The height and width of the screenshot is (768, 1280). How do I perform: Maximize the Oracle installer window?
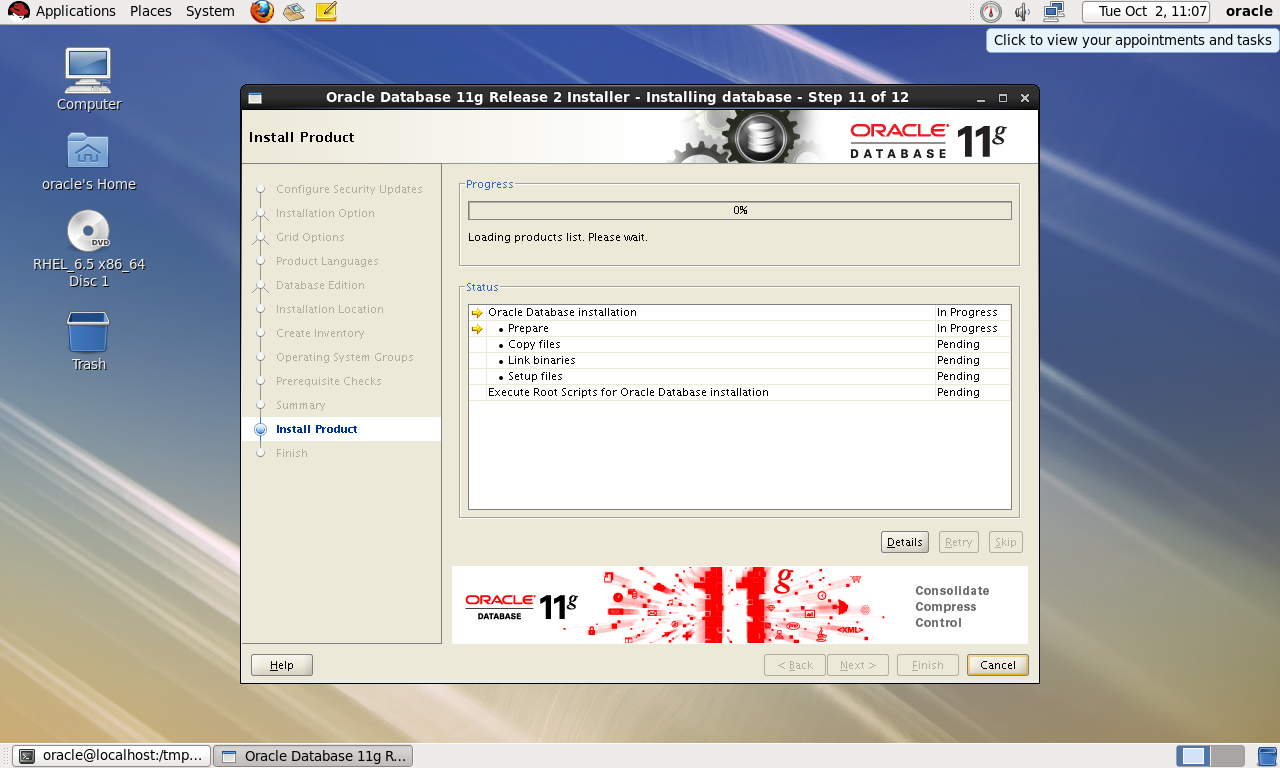(1003, 98)
